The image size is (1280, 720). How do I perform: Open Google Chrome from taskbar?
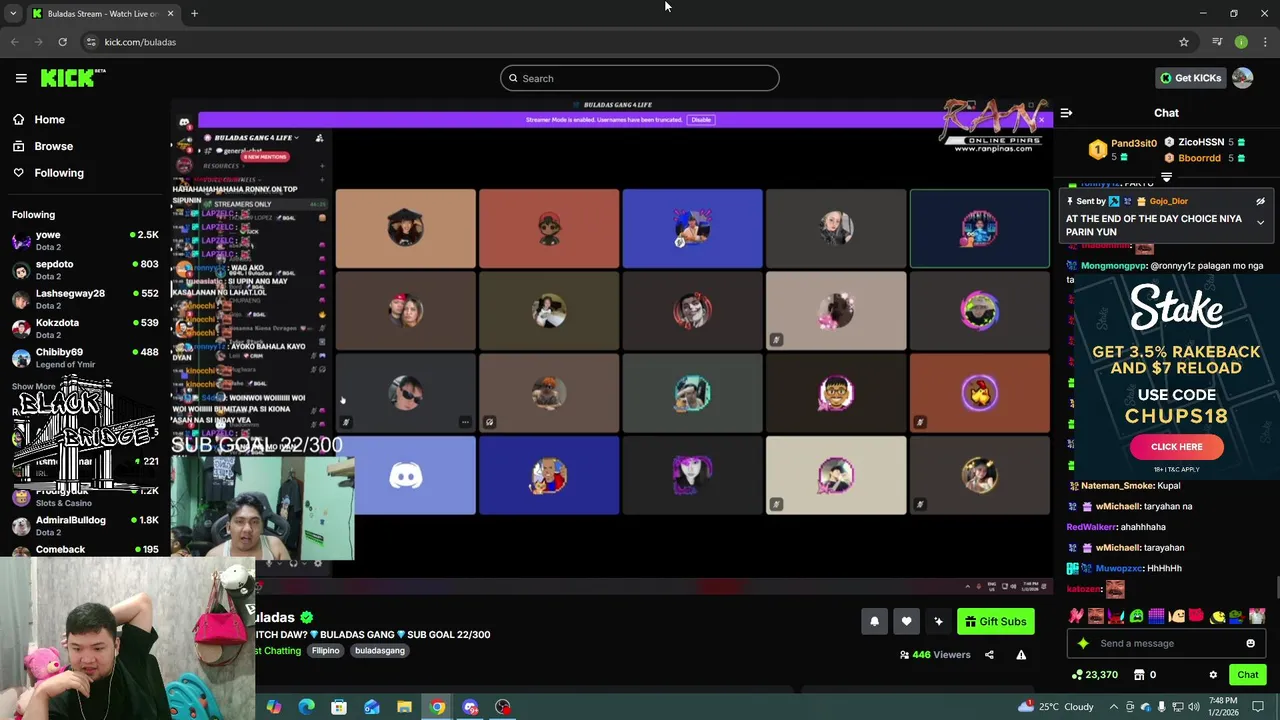pyautogui.click(x=437, y=707)
